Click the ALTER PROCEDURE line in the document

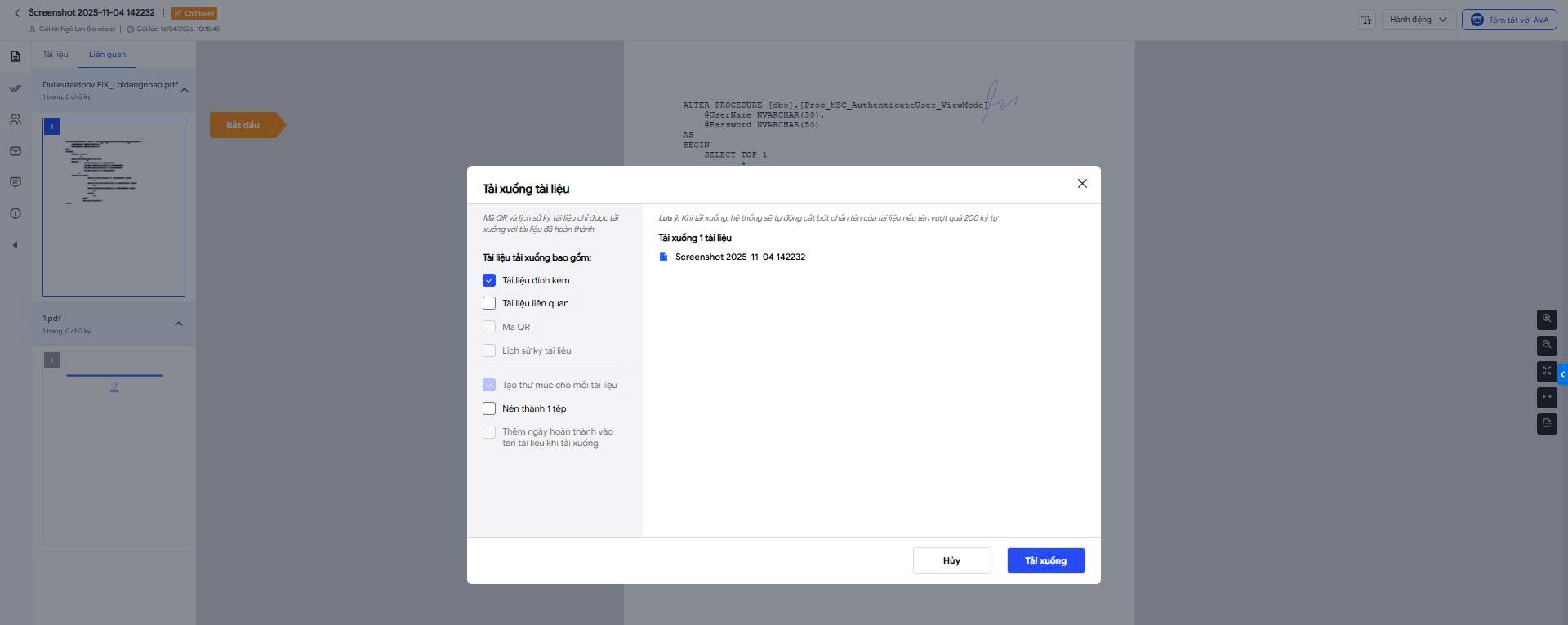coord(835,105)
